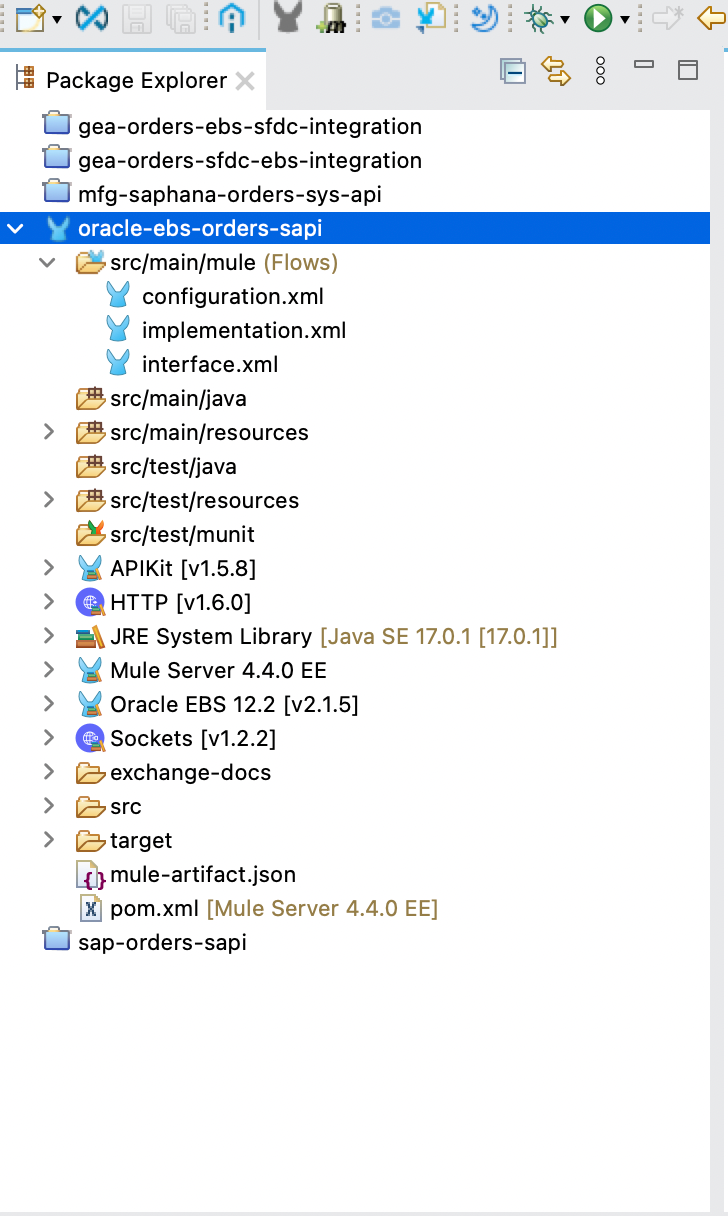The image size is (728, 1216).
Task: Open configuration.xml
Action: (x=233, y=297)
